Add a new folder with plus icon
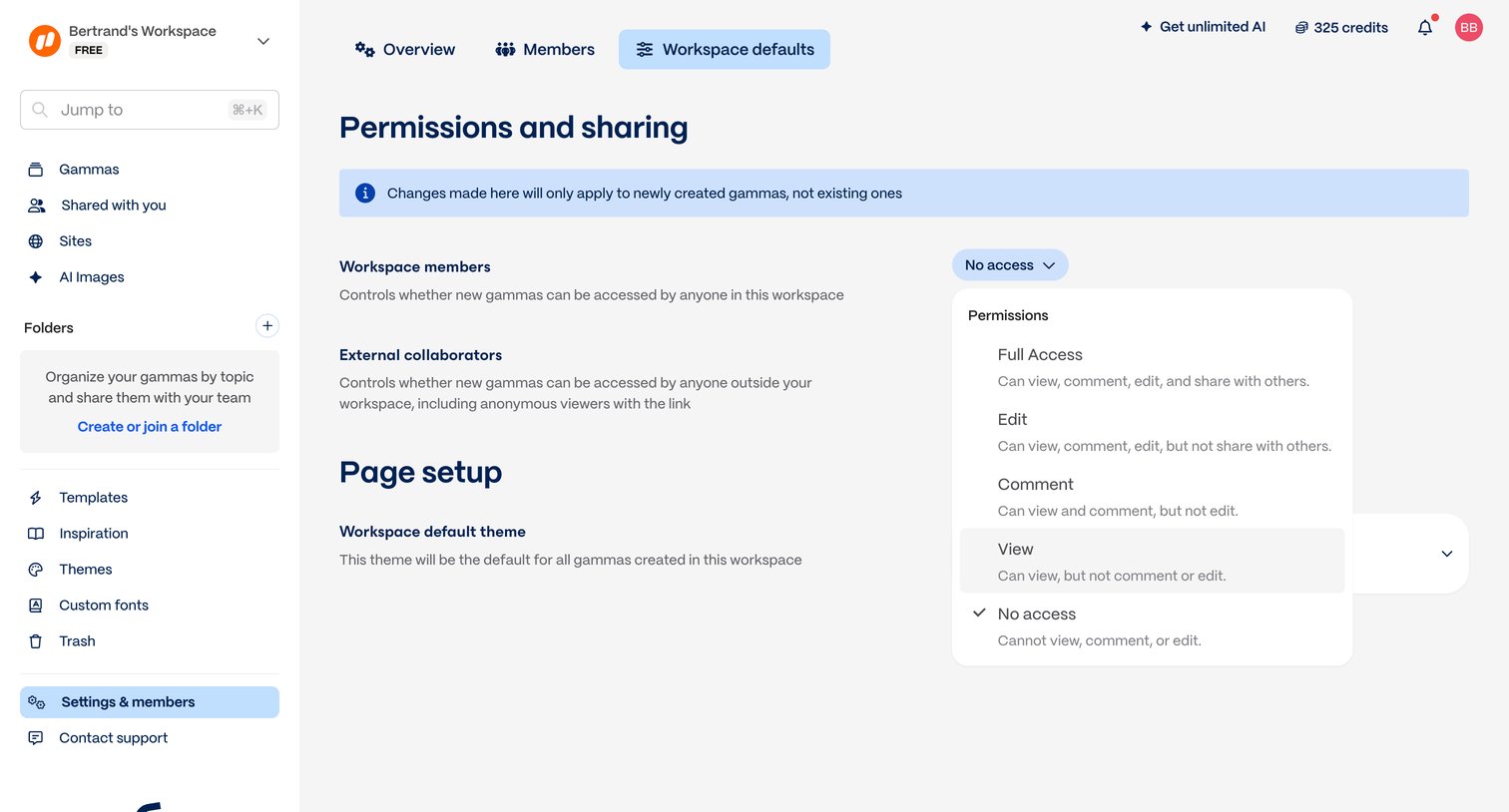Image resolution: width=1509 pixels, height=812 pixels. coord(267,326)
